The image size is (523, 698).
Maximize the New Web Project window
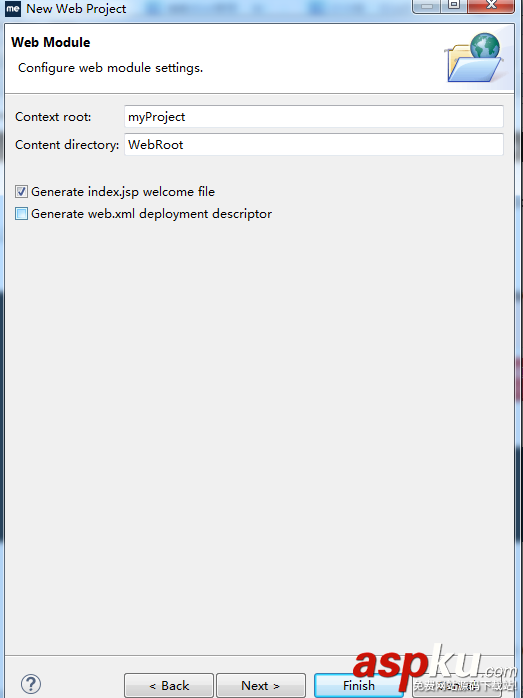click(454, 5)
